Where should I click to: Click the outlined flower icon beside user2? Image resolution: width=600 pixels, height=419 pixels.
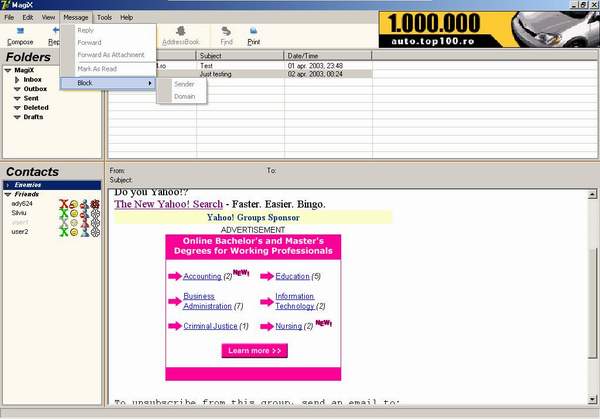coord(95,232)
